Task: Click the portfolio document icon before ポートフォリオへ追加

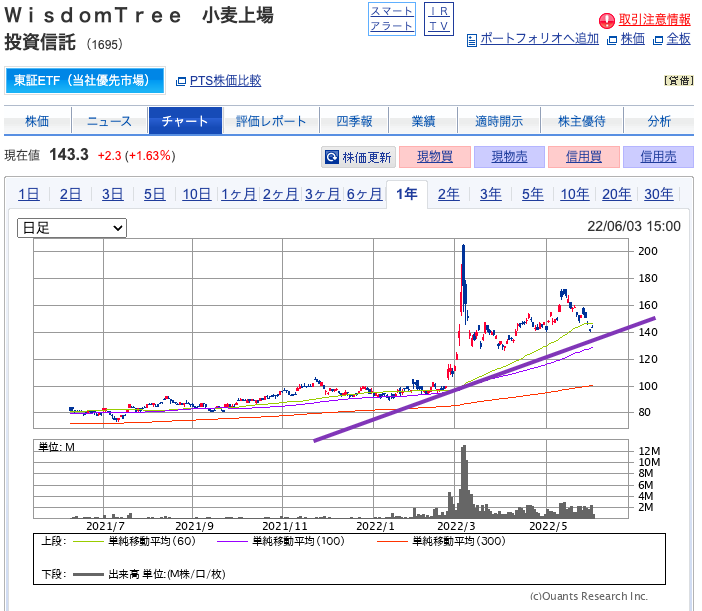Action: coord(471,40)
